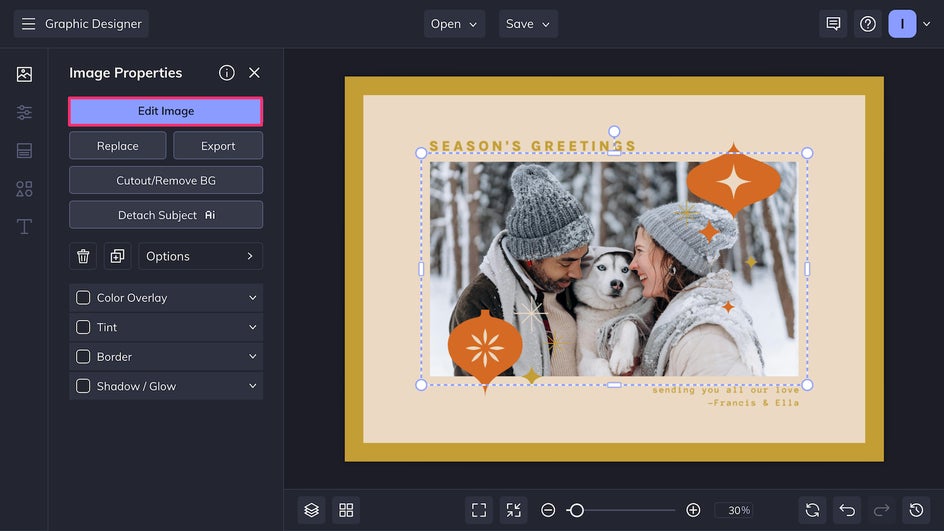
Task: Open the Layers panel icon
Action: click(311, 510)
